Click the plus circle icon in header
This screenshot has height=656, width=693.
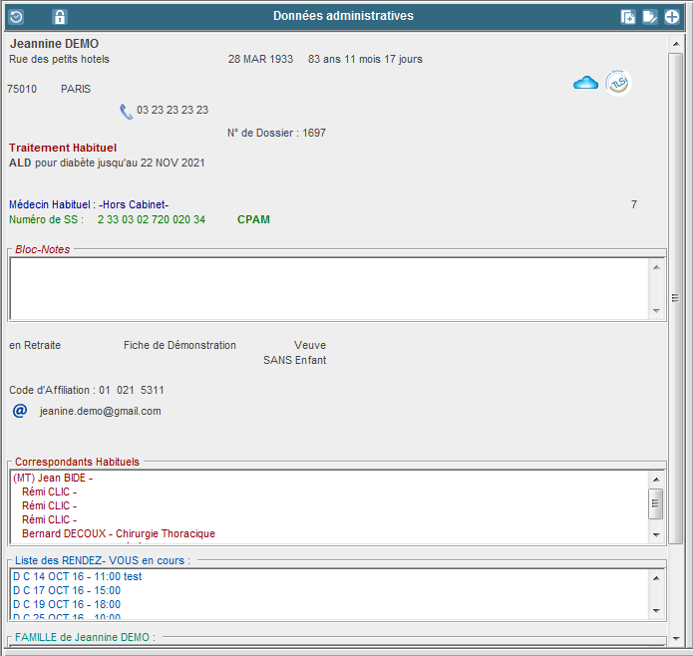click(x=672, y=16)
